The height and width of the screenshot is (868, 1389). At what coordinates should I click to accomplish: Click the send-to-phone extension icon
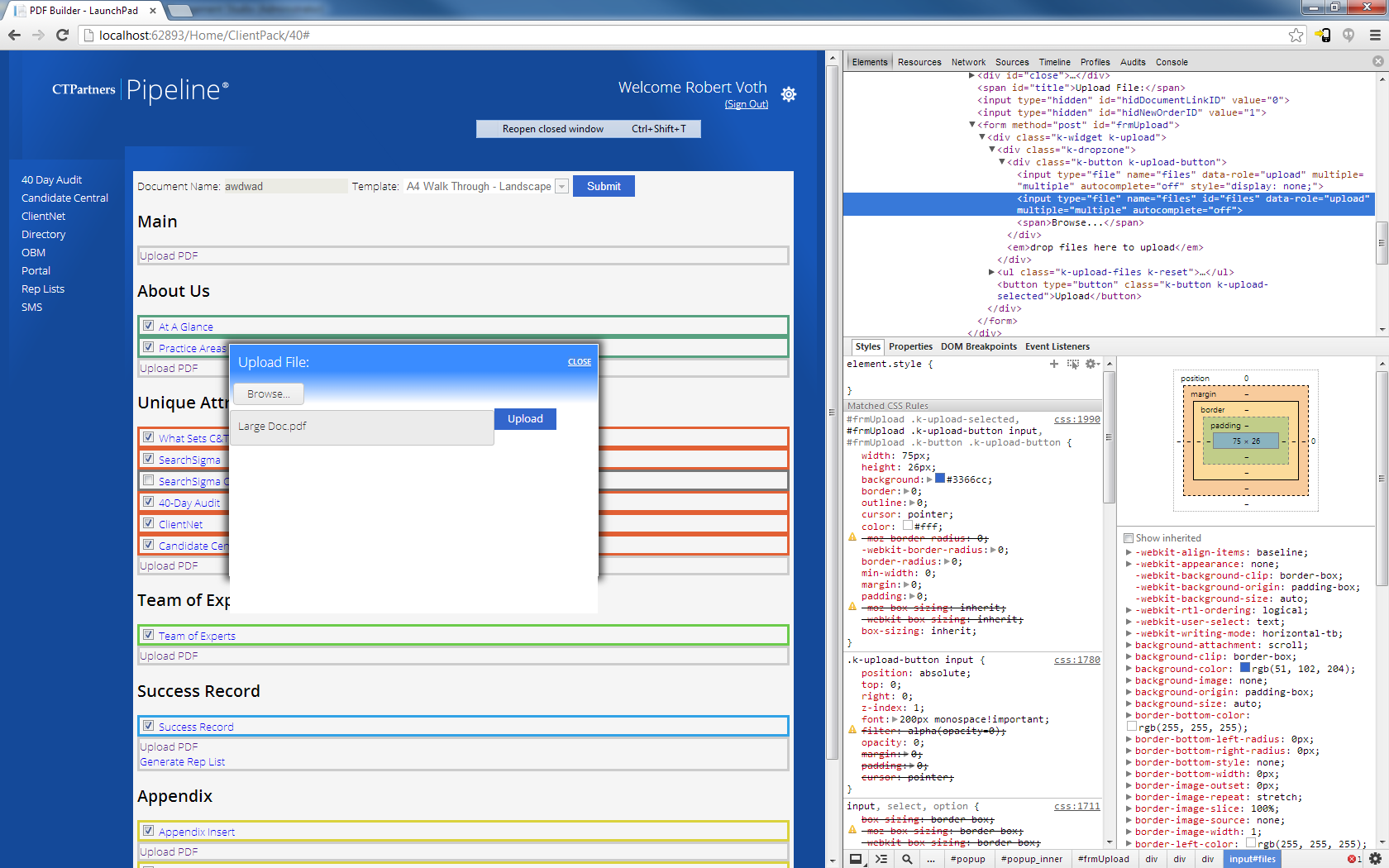pyautogui.click(x=1323, y=35)
